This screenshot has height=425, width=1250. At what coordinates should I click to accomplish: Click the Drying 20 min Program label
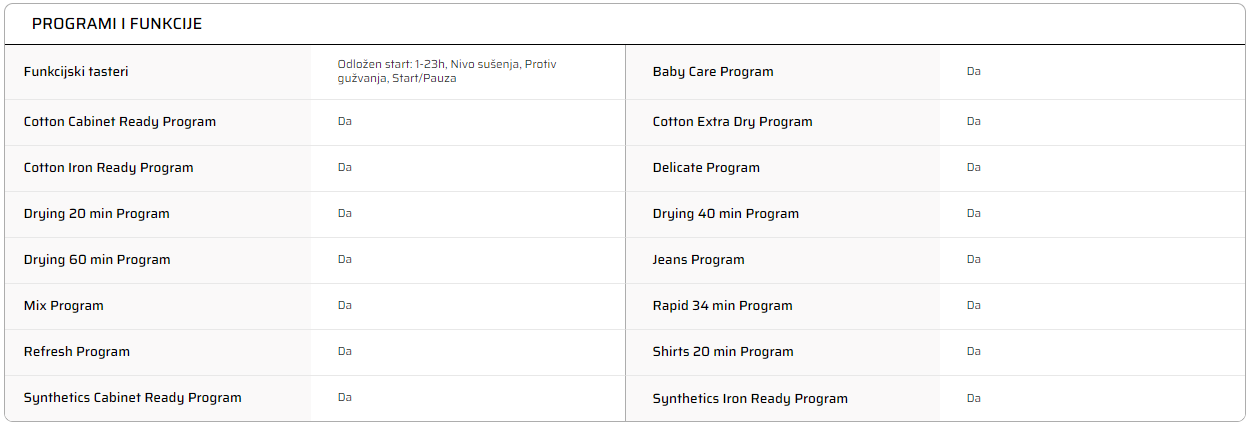pos(97,214)
